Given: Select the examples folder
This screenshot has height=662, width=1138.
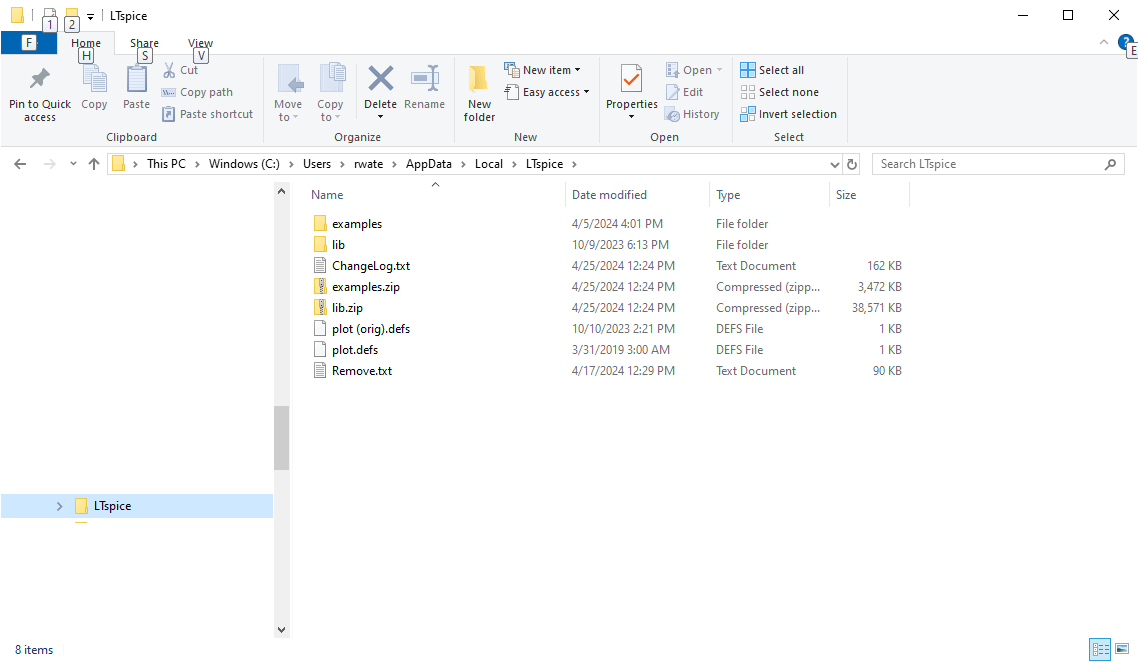Looking at the screenshot, I should coord(356,224).
